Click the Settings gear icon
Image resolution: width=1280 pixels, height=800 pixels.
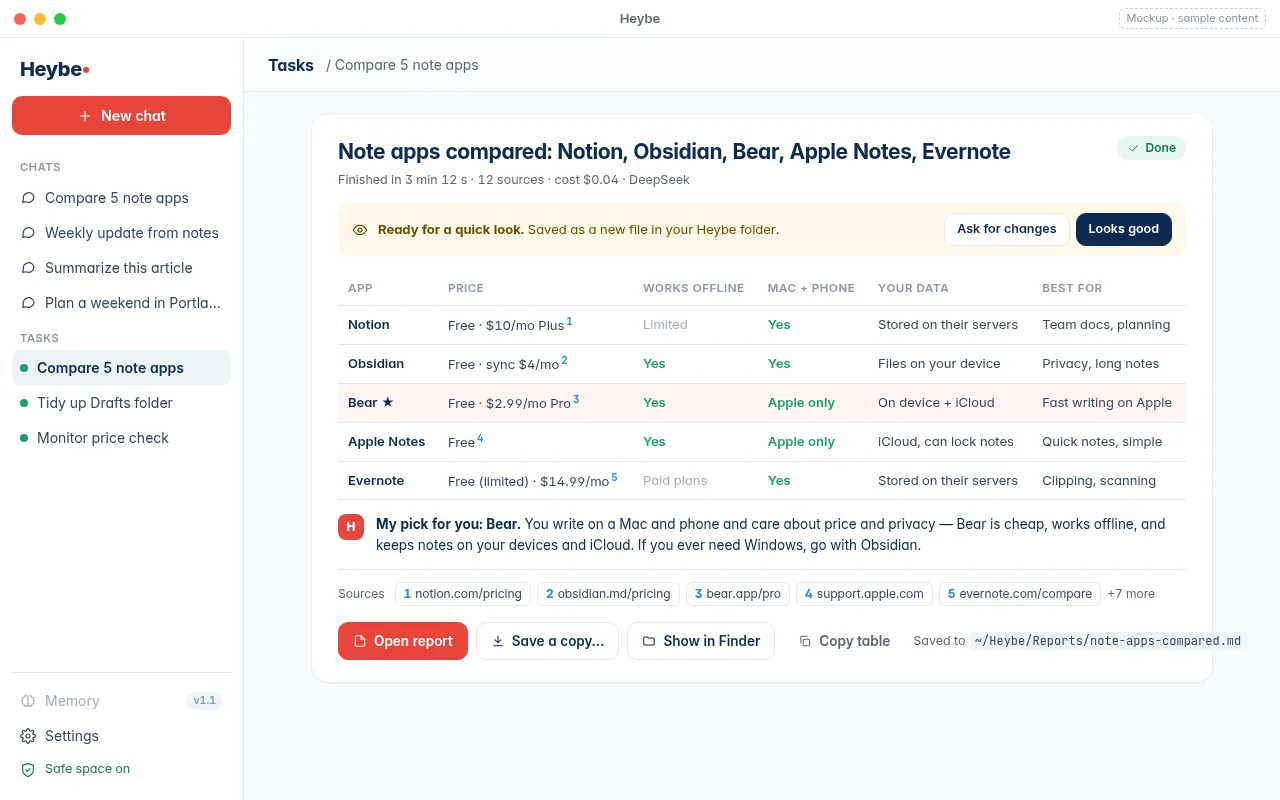(x=28, y=736)
